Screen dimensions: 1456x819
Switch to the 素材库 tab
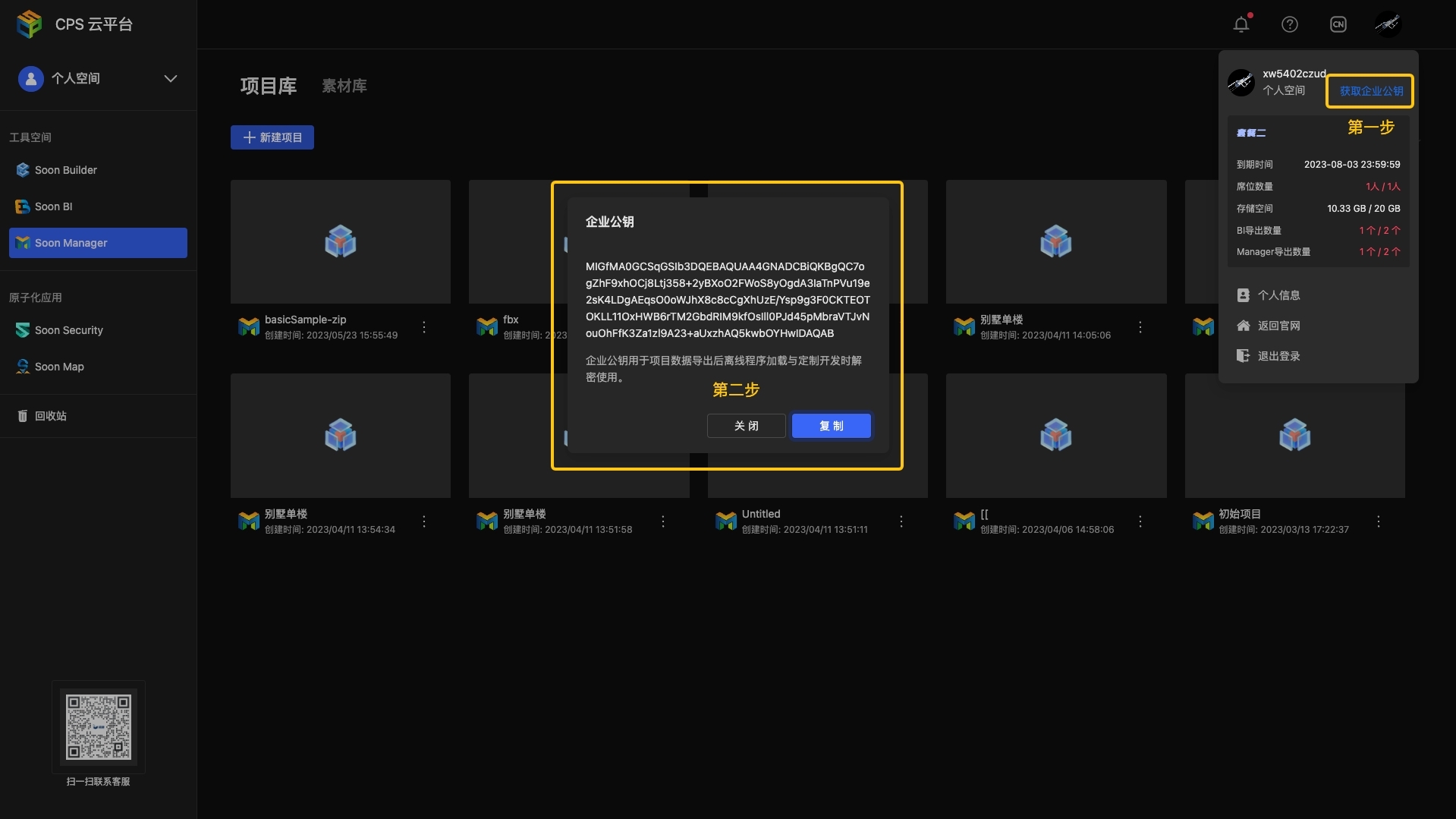(344, 86)
